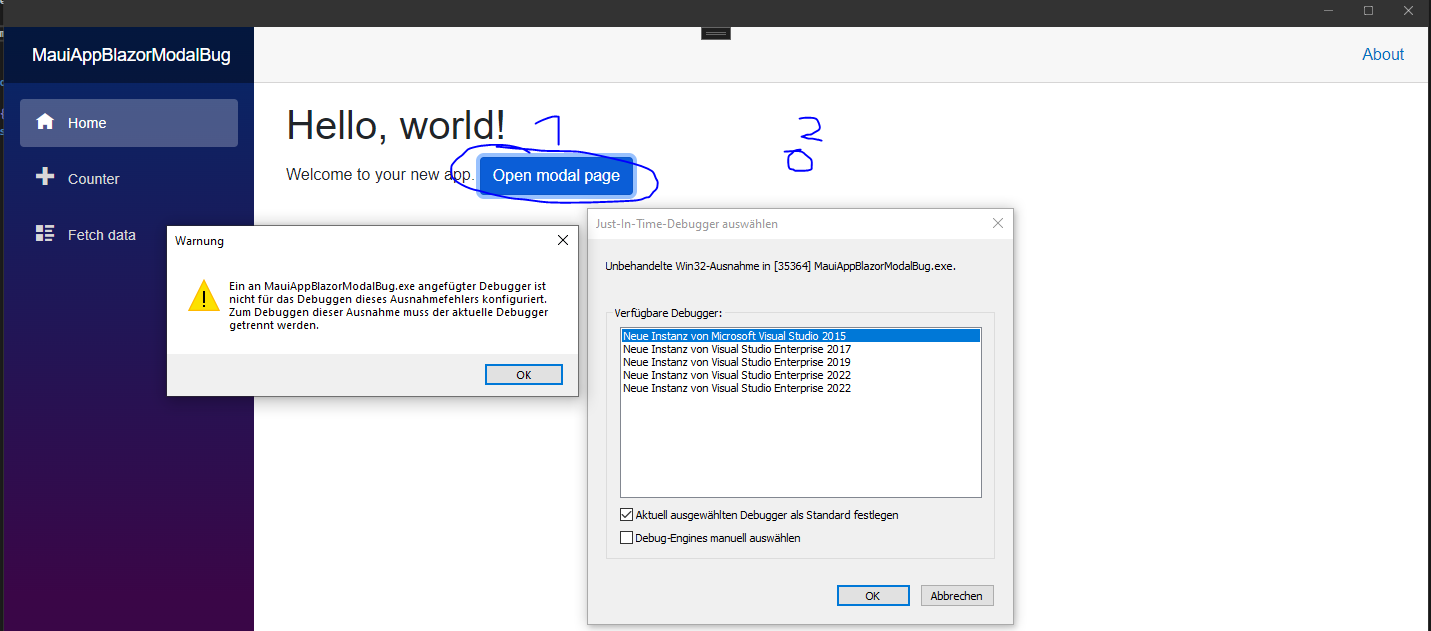Click the debug toolbar handle at top center
This screenshot has width=1431, height=631.
pos(715,33)
